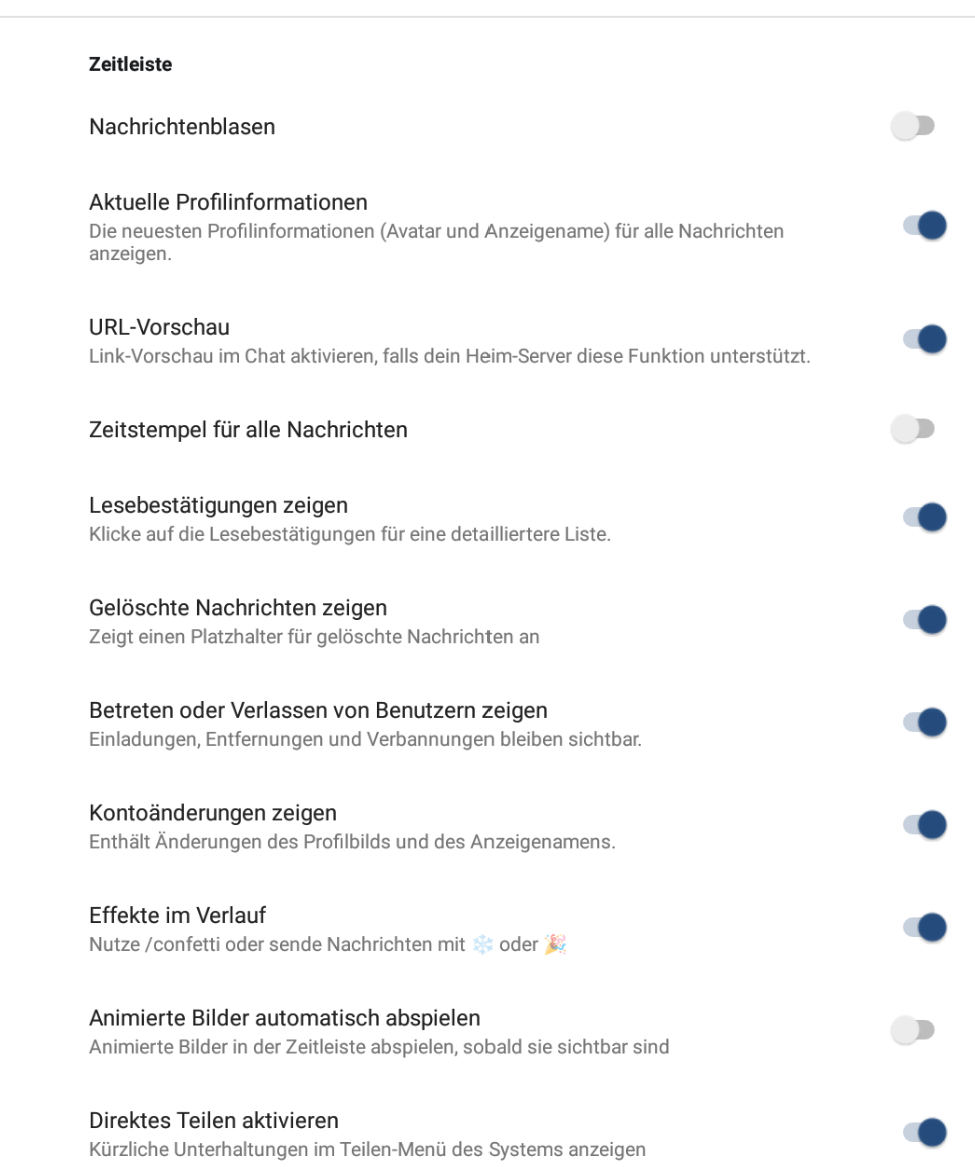Select the Gelöschte Nachrichten zeigen label
The width and height of the screenshot is (975, 1167).
[238, 607]
